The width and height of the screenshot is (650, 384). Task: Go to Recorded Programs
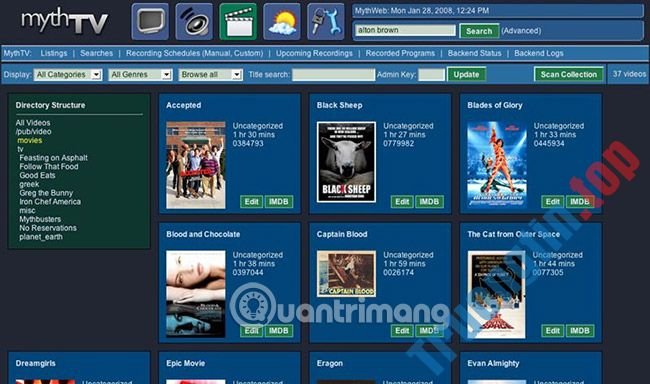pos(400,53)
